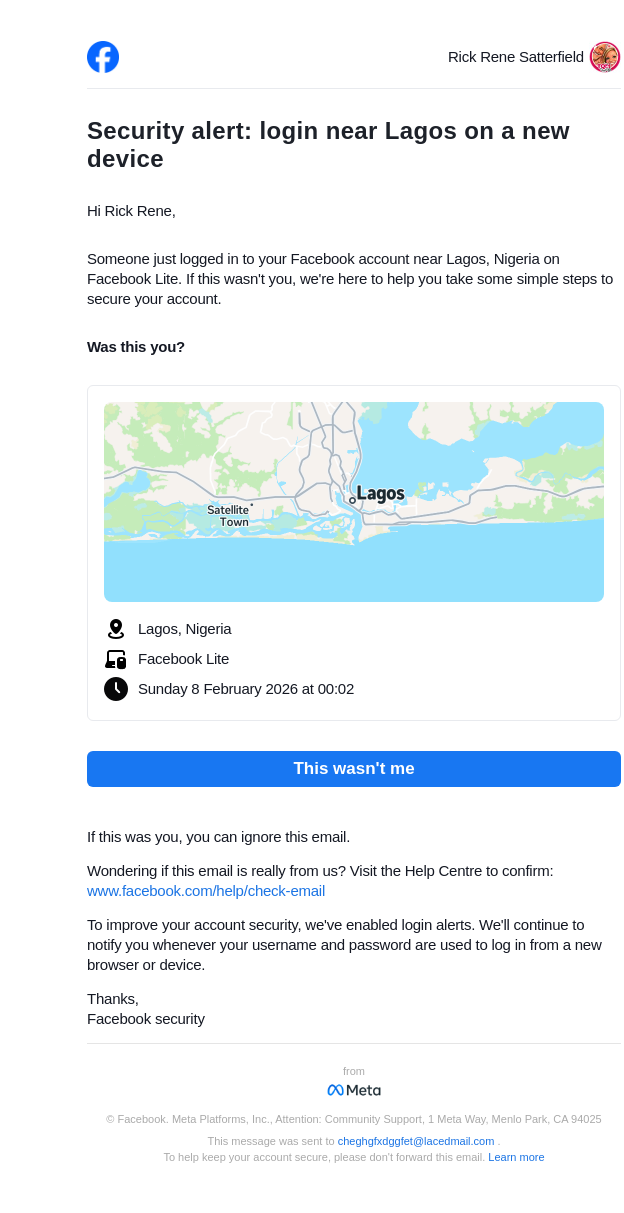The width and height of the screenshot is (624, 1213).
Task: Click the "Lagos" city label on the map
Action: coord(380,494)
